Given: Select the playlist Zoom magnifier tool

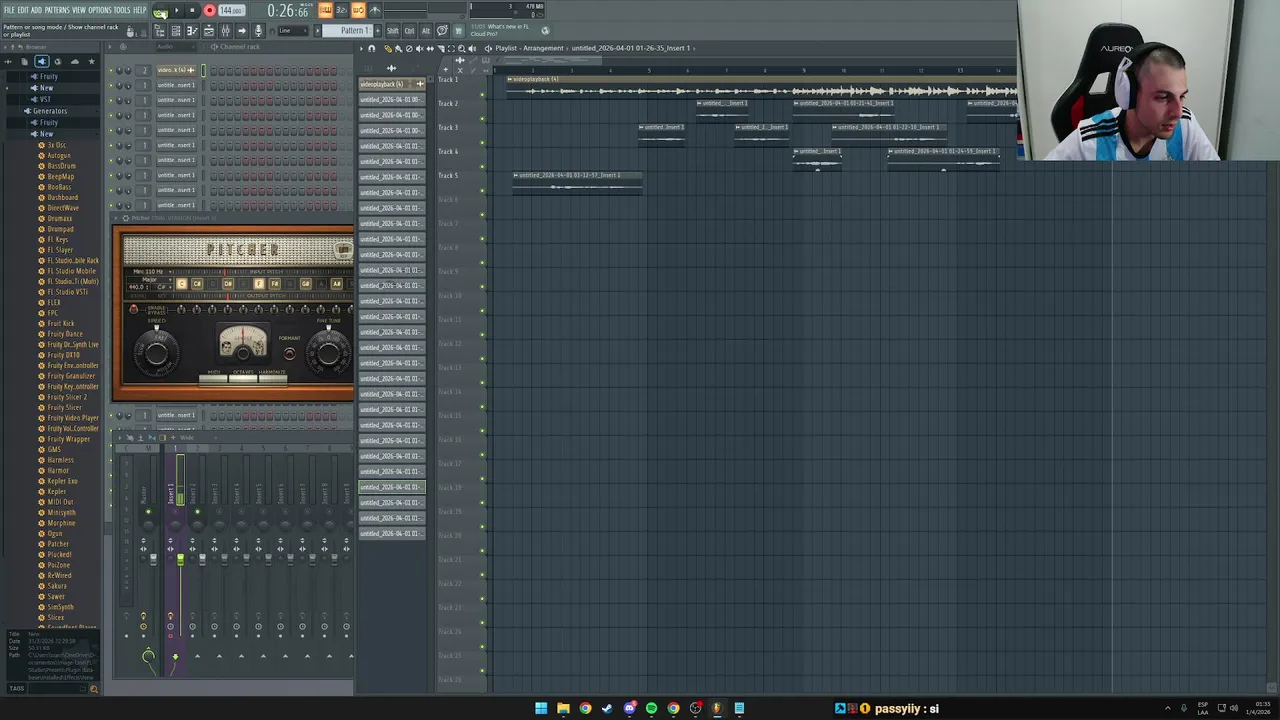Looking at the screenshot, I should 462,48.
